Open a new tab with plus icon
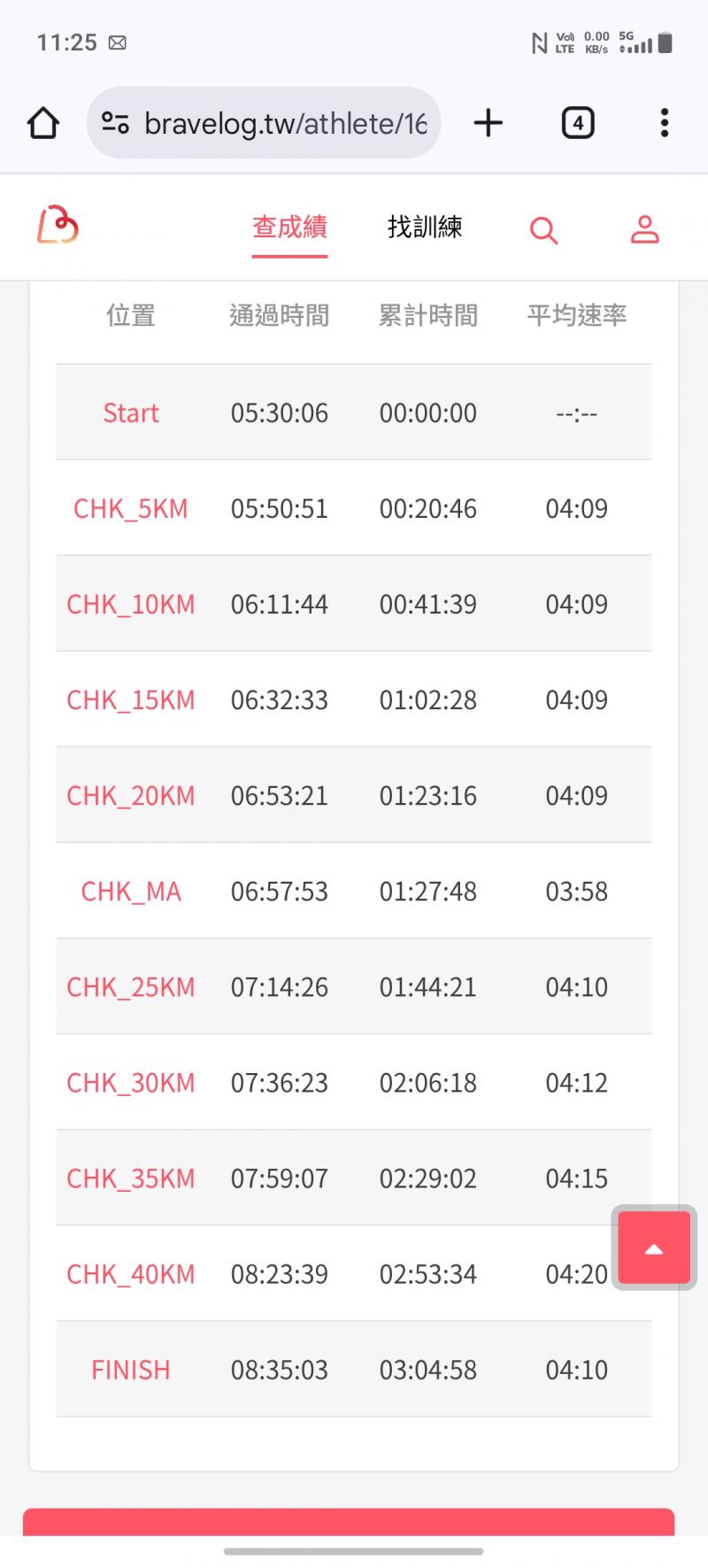Screen dimensions: 708x1568 pos(488,123)
